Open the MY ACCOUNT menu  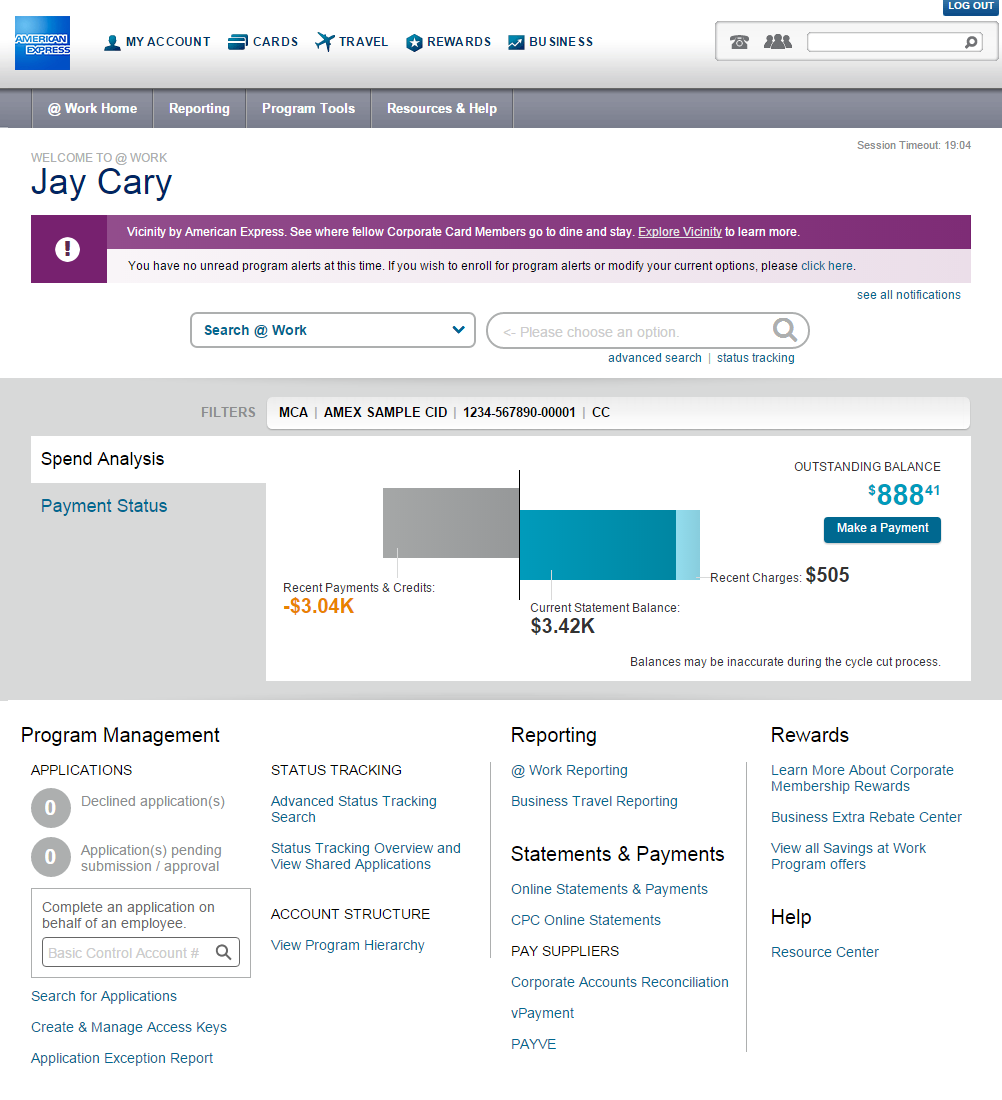click(157, 42)
